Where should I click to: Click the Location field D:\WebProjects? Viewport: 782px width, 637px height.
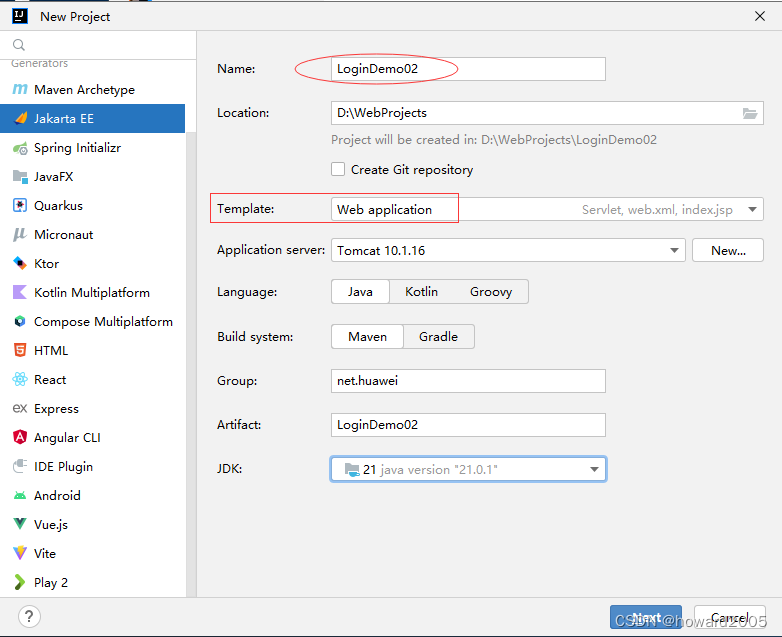tap(547, 113)
